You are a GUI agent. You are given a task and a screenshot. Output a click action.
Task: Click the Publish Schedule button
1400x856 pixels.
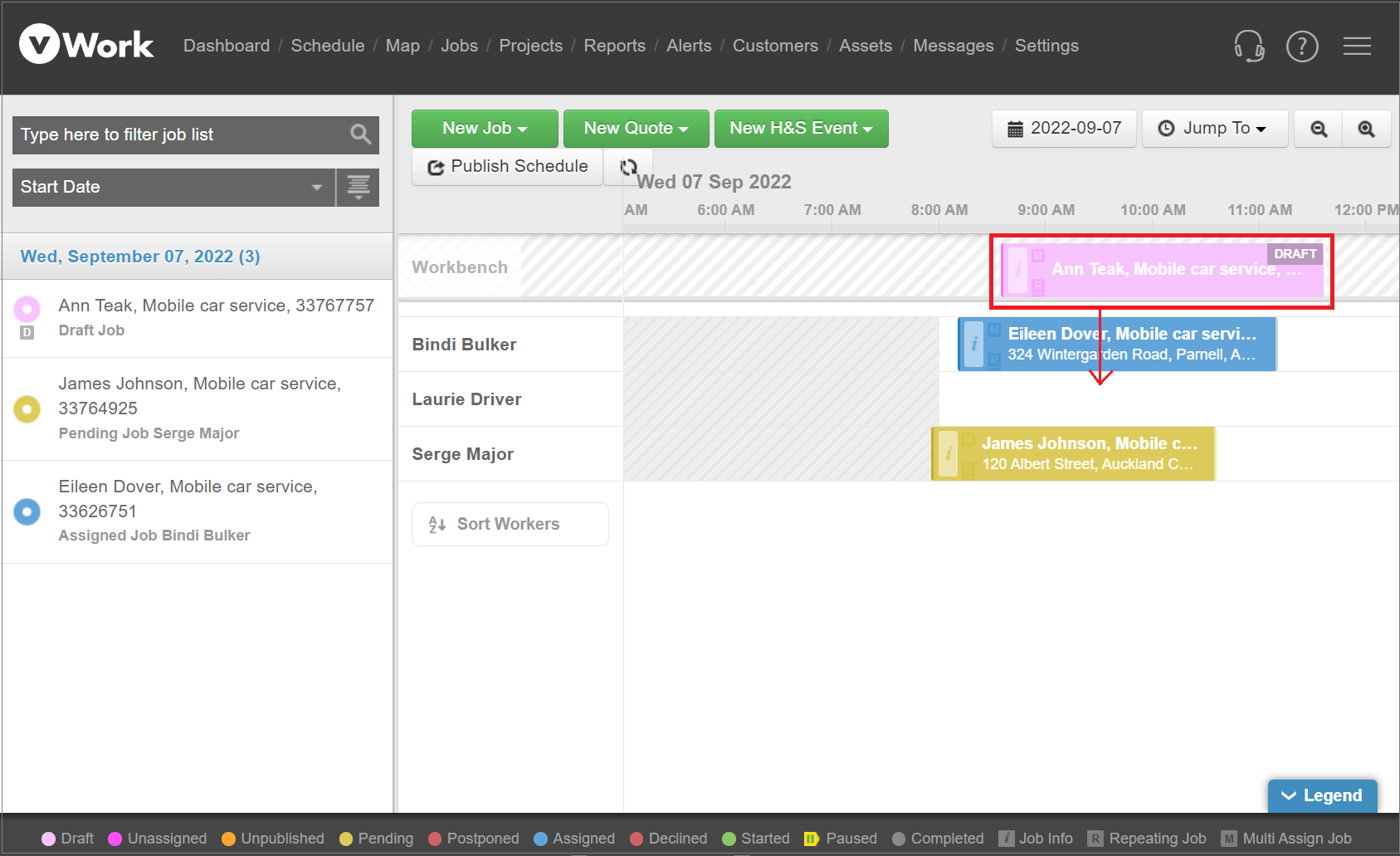(506, 166)
